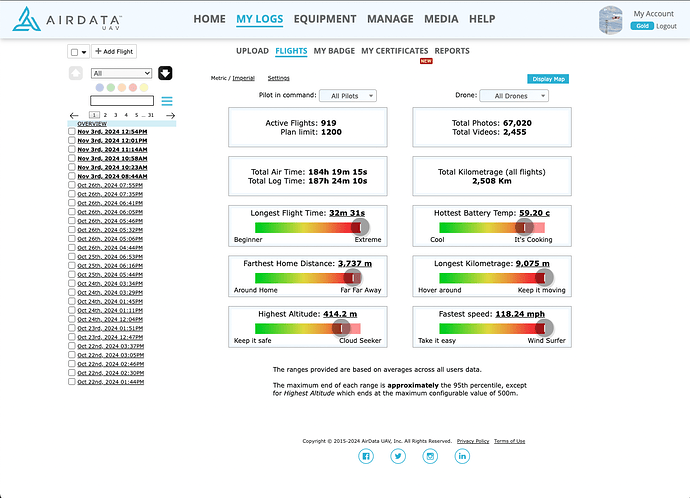Image resolution: width=690 pixels, height=498 pixels.
Task: Open the Instagram social icon
Action: tap(430, 456)
